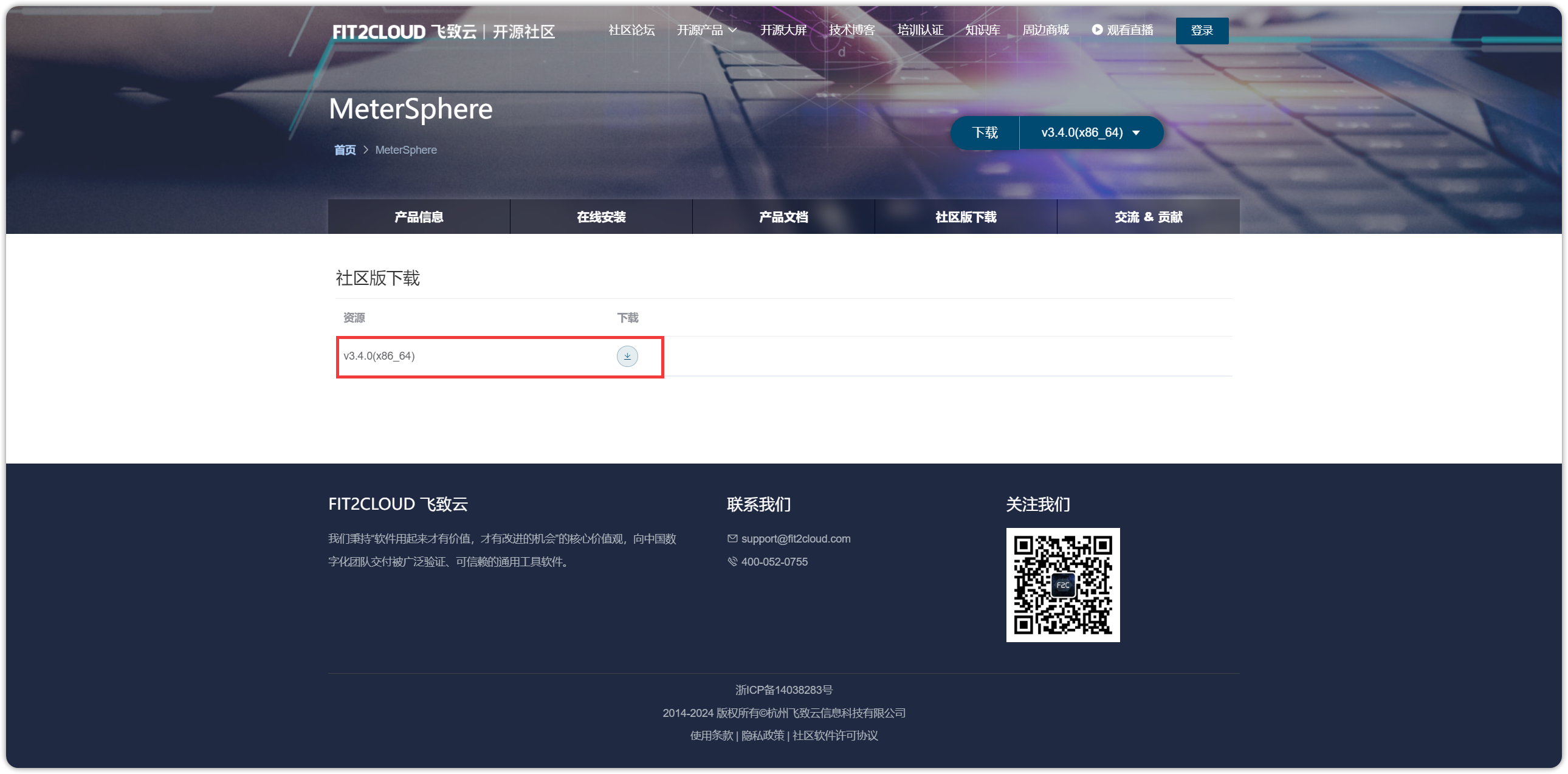Click the 资源 column header
The width and height of the screenshot is (1568, 774).
point(354,318)
